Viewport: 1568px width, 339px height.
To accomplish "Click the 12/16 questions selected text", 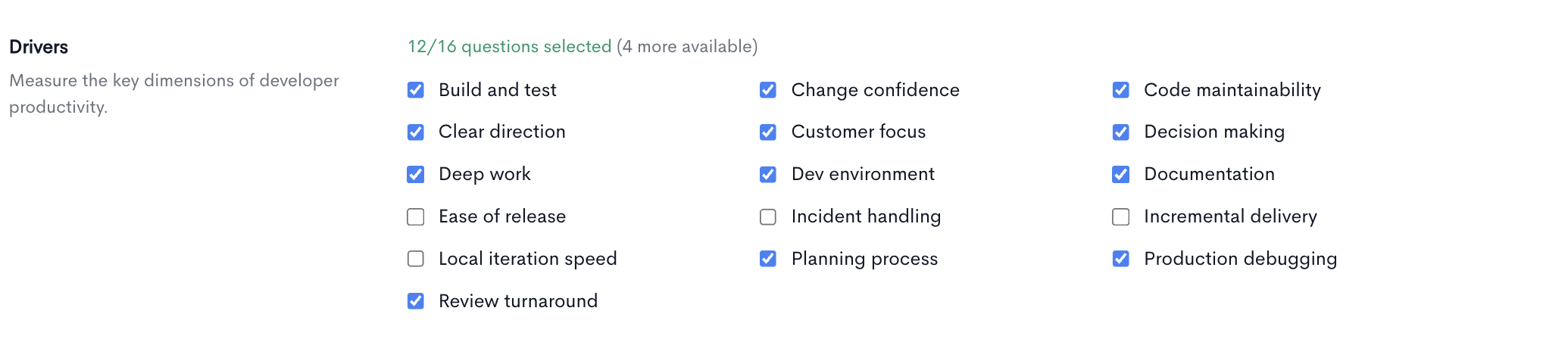I will point(509,47).
